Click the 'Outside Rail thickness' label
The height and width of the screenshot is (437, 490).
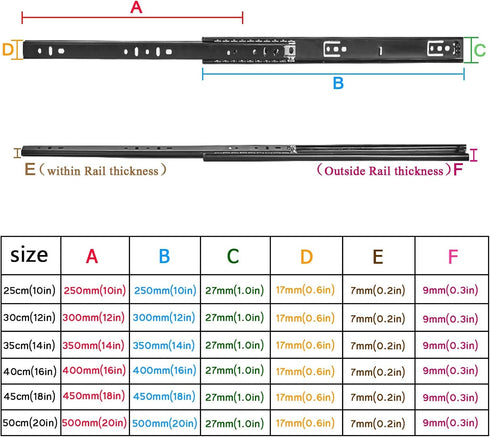pos(384,170)
